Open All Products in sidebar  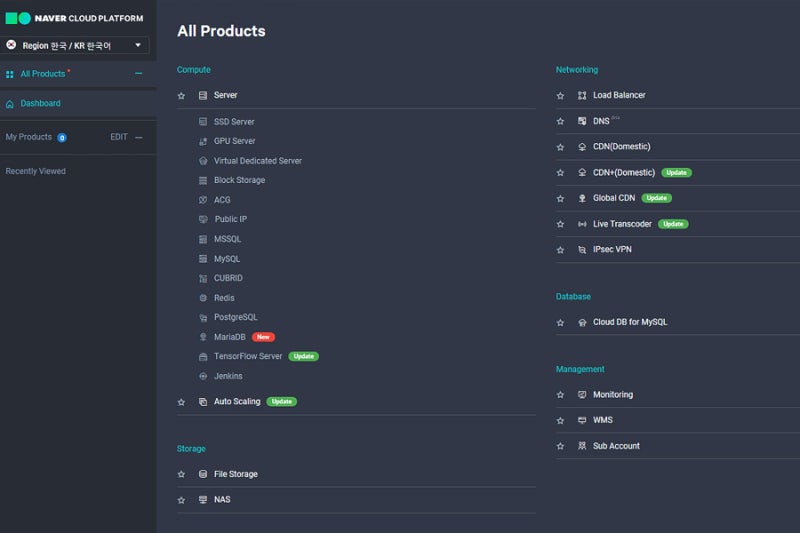point(43,74)
